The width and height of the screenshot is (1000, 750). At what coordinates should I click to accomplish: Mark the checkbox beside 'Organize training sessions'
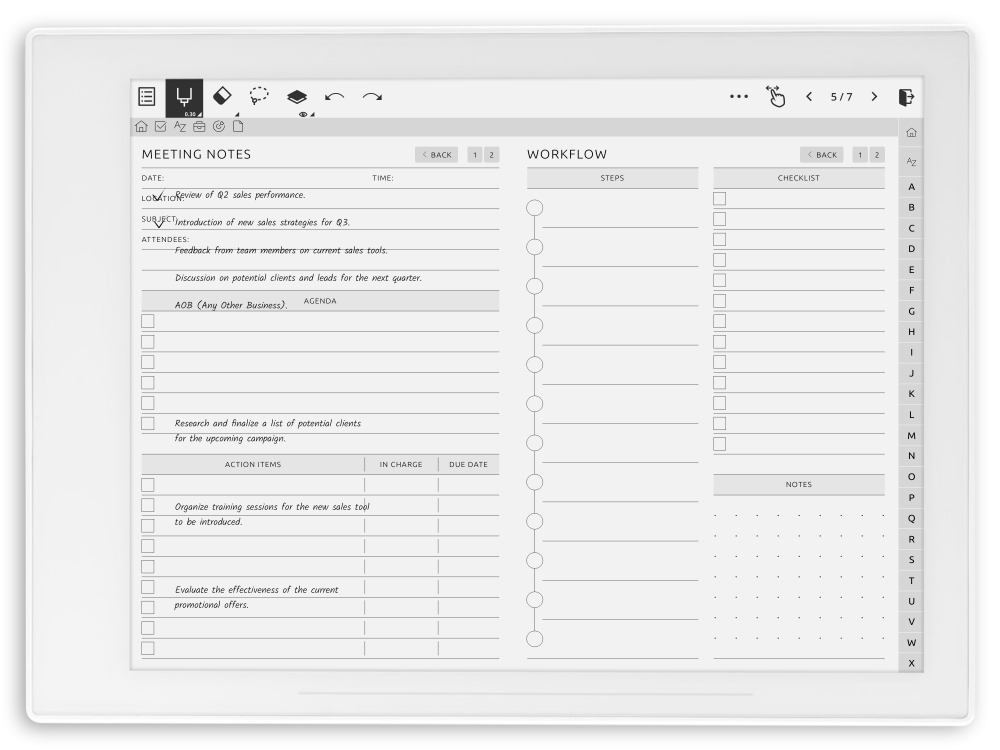(x=148, y=505)
